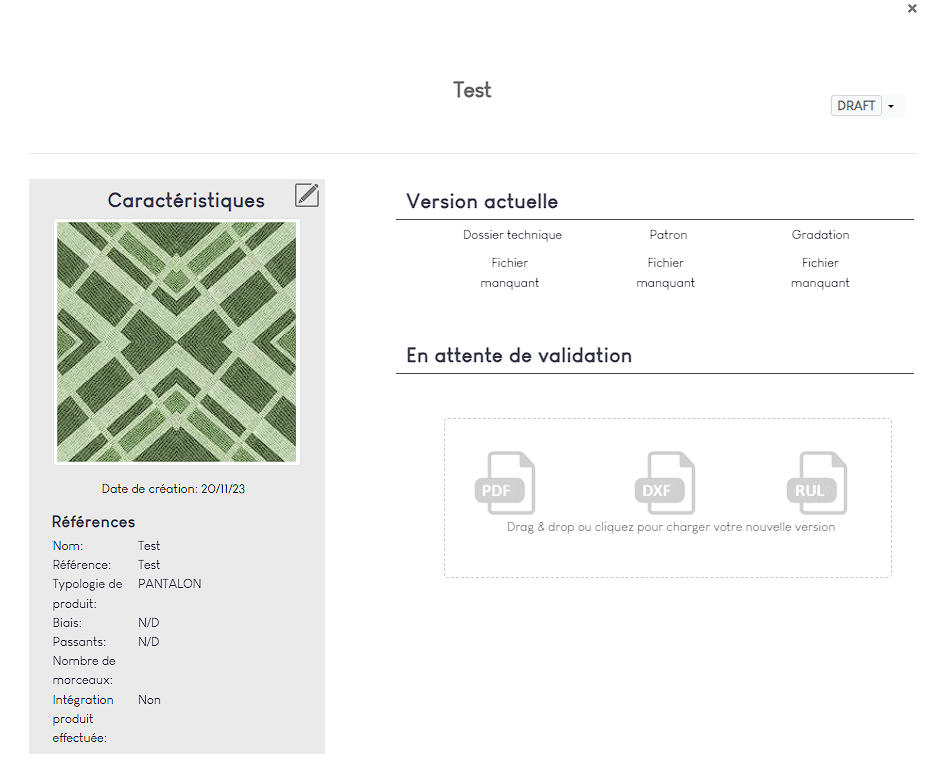Click the RUL file upload icon
Screen dimensions: 945x776
click(x=817, y=483)
